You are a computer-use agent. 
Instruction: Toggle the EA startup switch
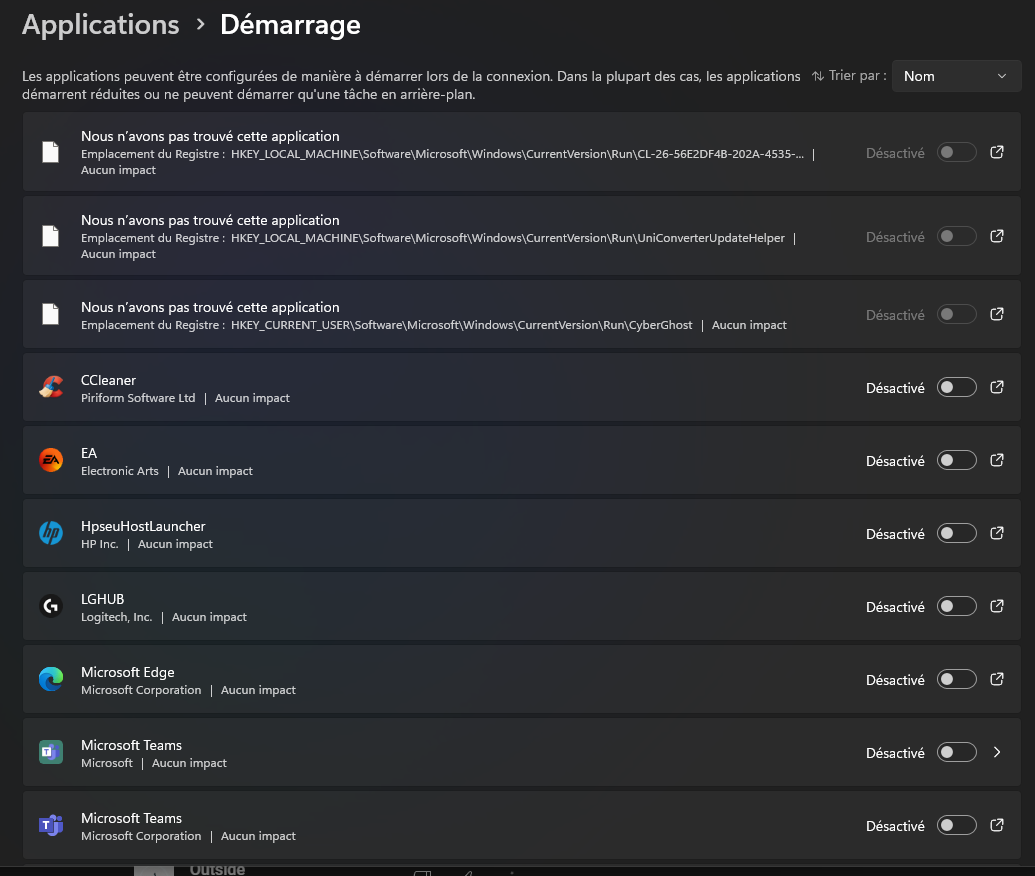pyautogui.click(x=956, y=460)
